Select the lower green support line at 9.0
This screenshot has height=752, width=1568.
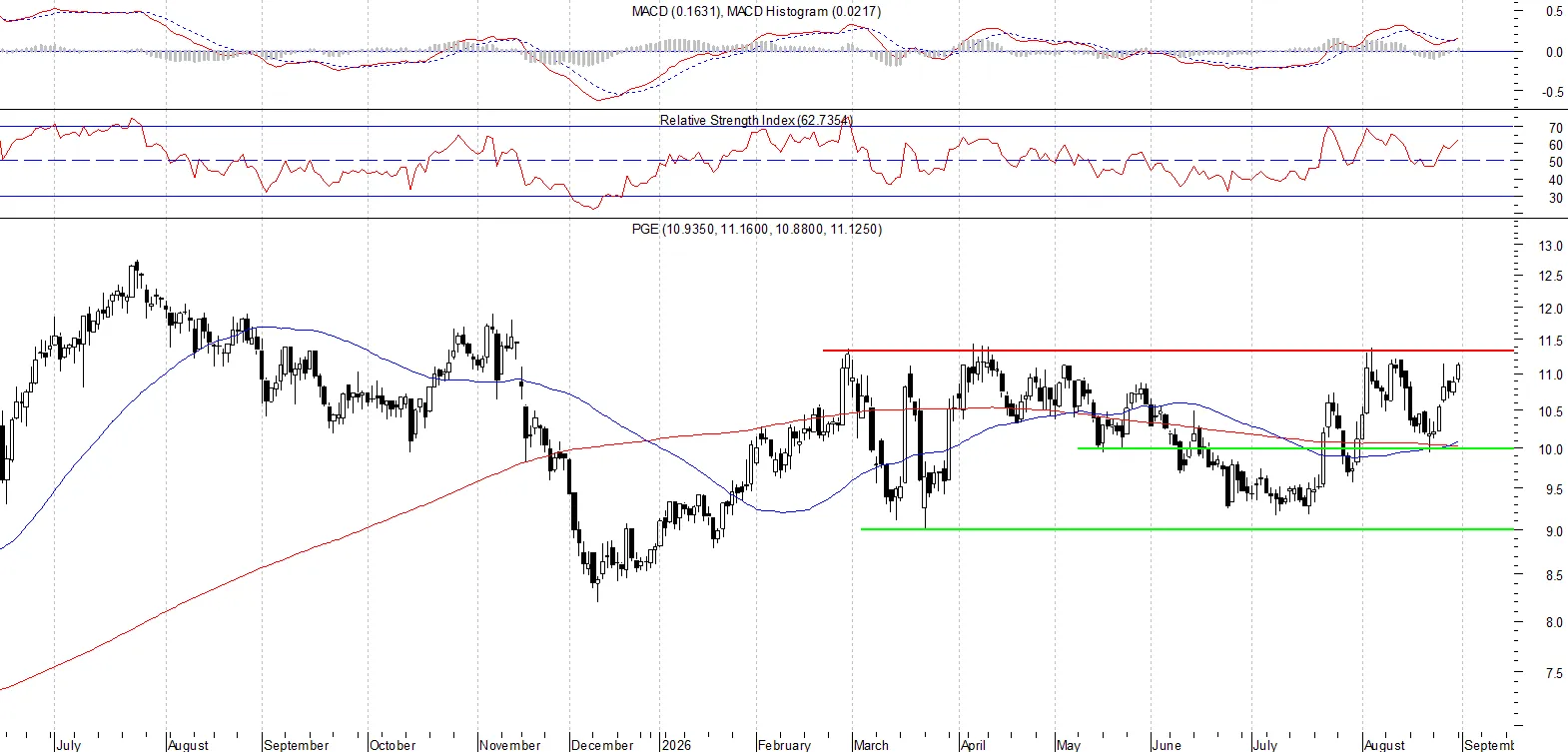tap(1187, 529)
